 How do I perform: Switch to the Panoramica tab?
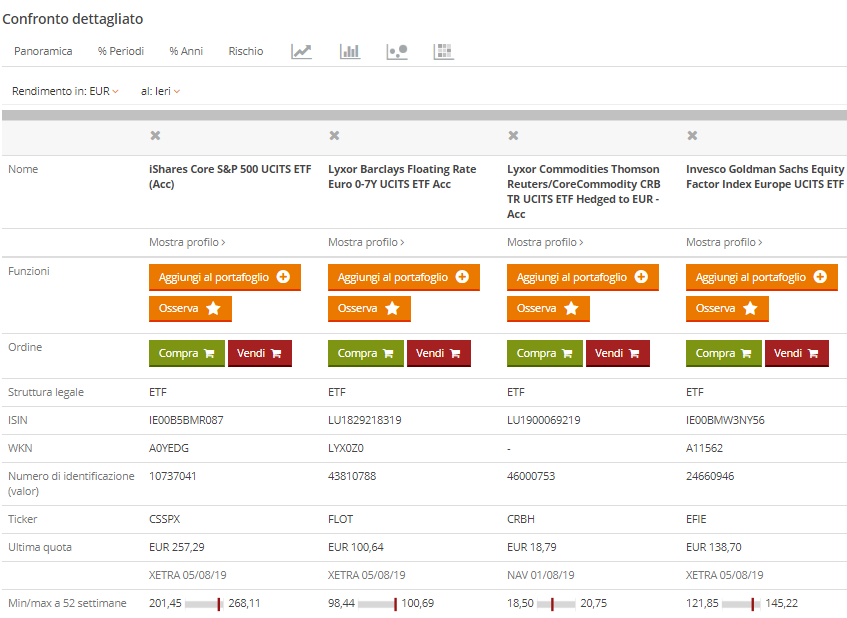point(43,51)
